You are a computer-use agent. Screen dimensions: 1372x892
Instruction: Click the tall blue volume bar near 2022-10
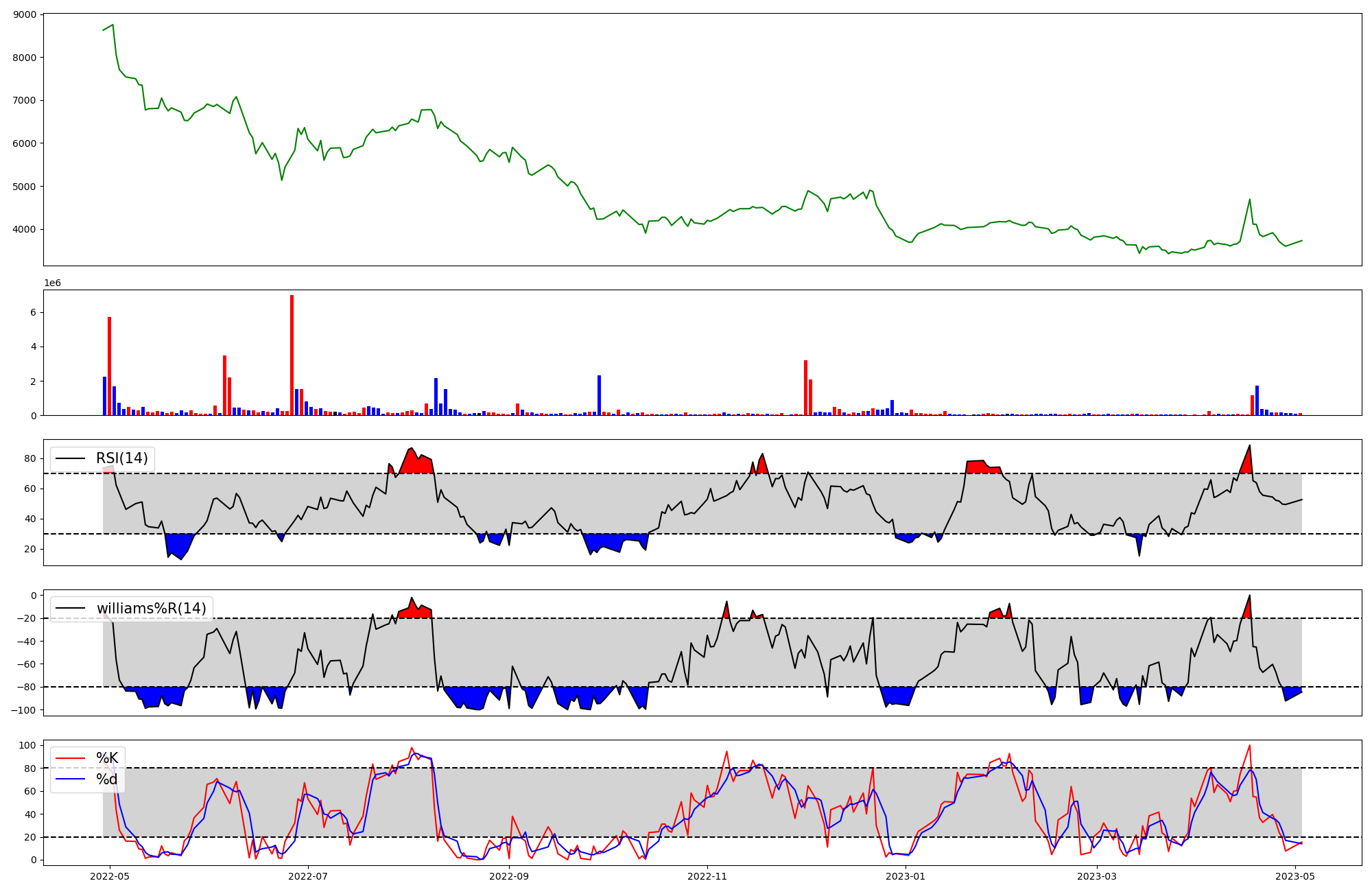click(x=599, y=396)
